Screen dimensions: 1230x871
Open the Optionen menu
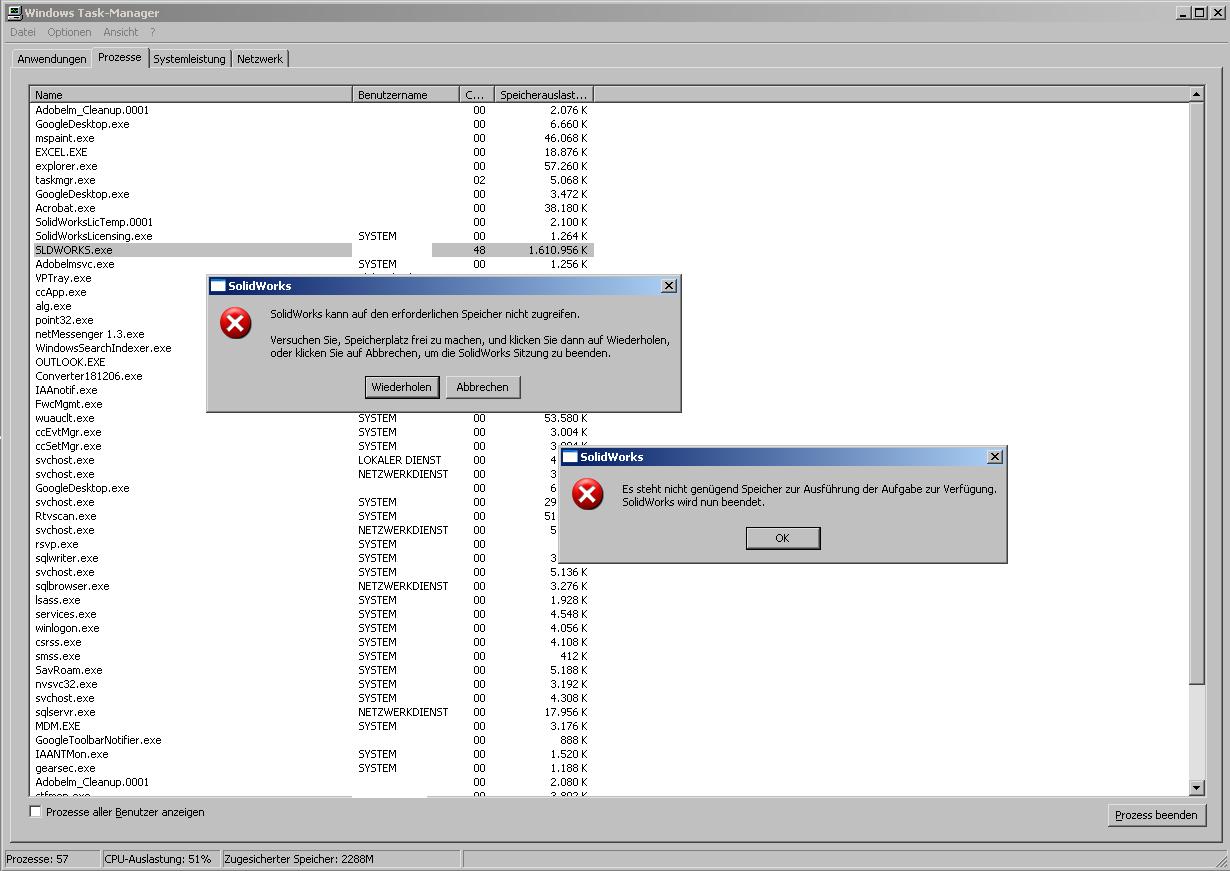click(69, 32)
